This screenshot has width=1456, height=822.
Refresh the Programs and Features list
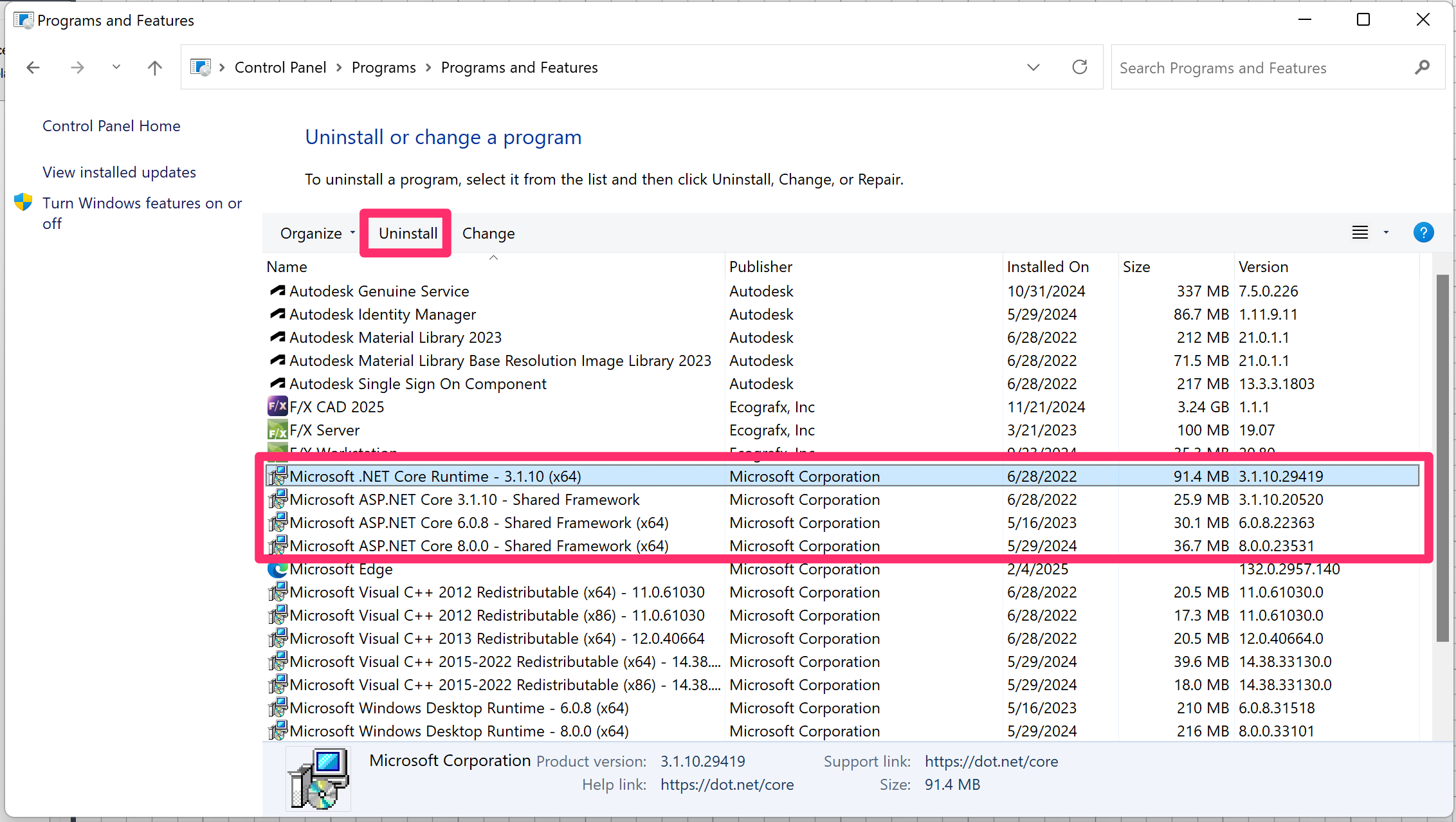1080,67
